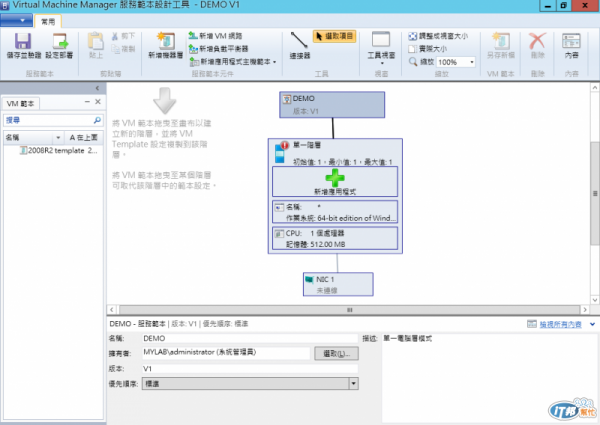Click the OS name profile icon in tier
The image size is (600, 425).
pos(279,207)
